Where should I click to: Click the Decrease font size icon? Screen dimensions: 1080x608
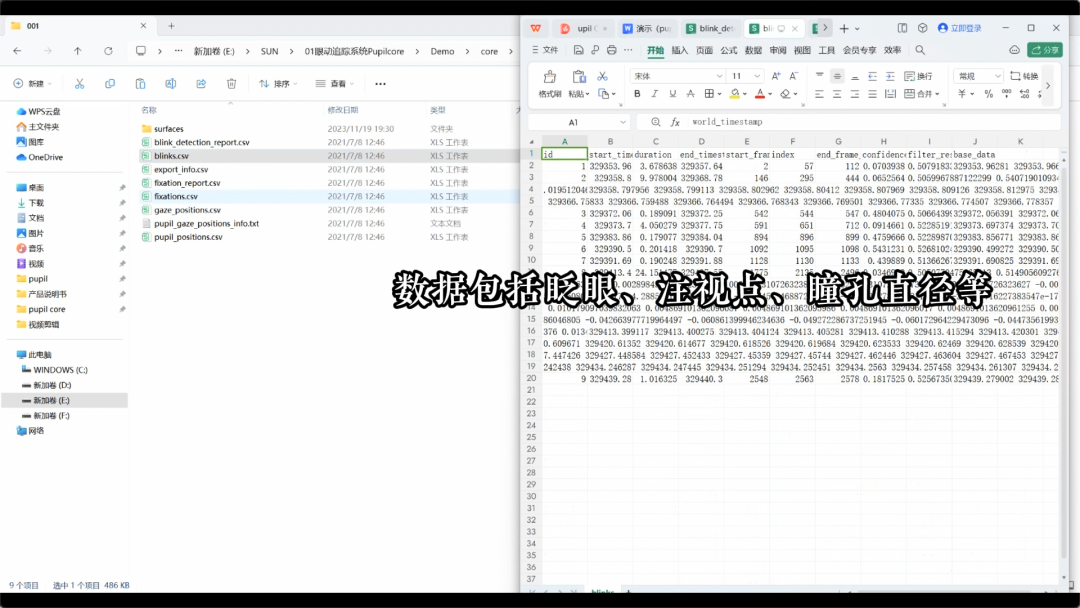pos(793,76)
